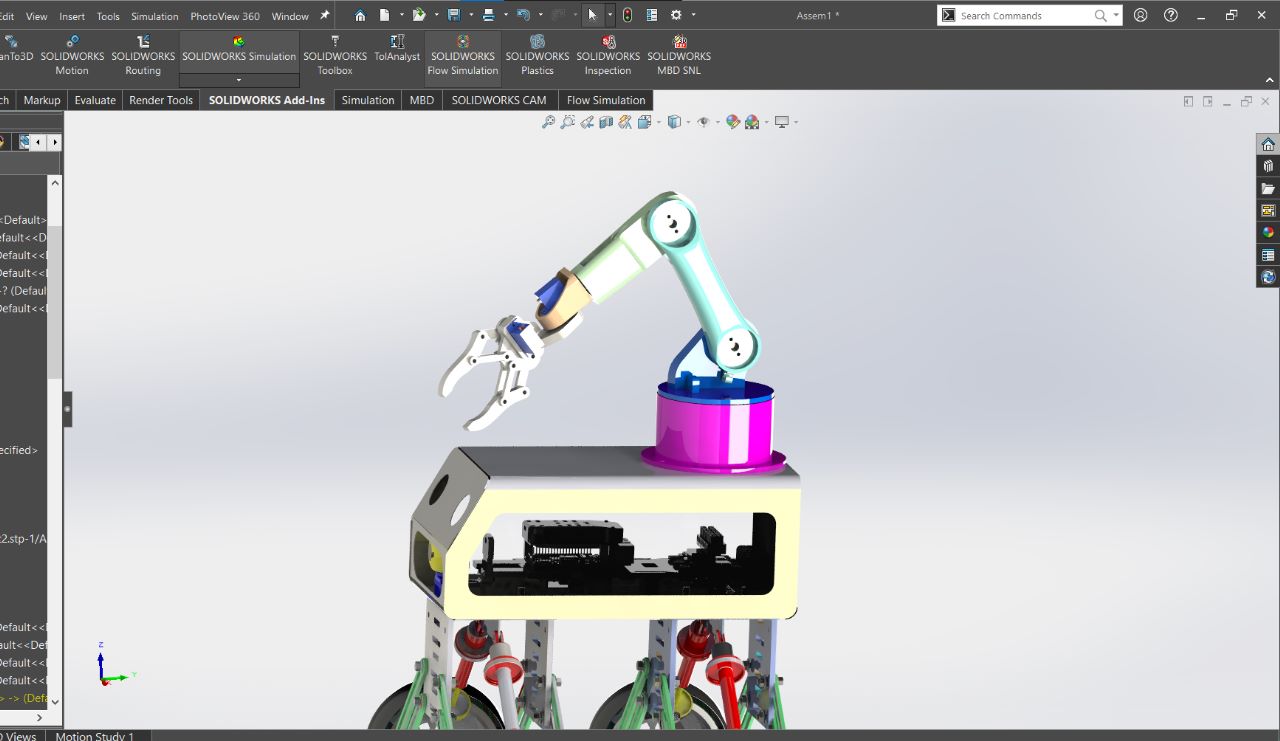The height and width of the screenshot is (741, 1280).
Task: Pin the menu bar with pushpin icon
Action: pos(324,15)
